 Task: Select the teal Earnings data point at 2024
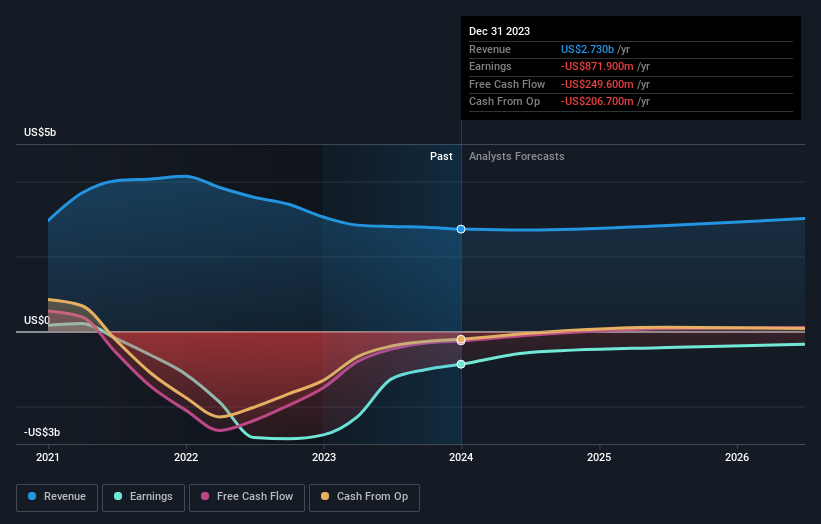[x=461, y=364]
